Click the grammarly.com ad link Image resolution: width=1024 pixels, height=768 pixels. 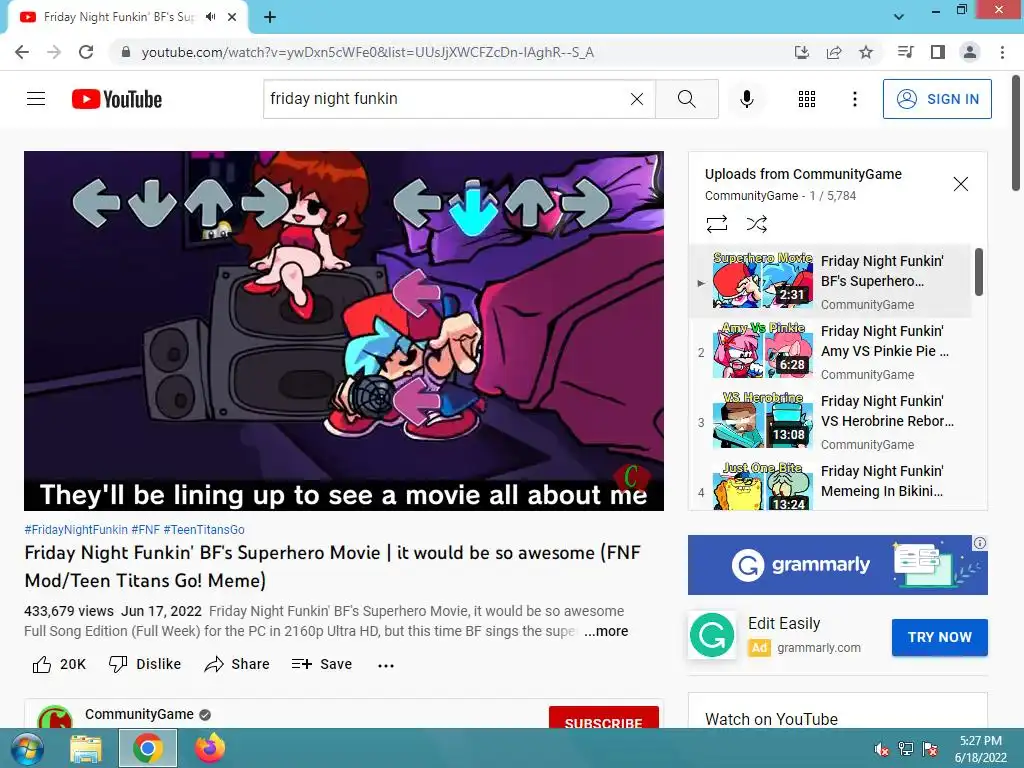pyautogui.click(x=818, y=648)
